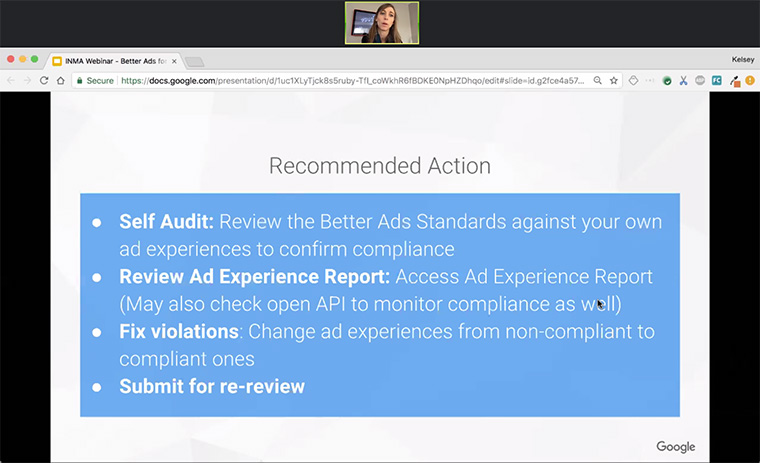This screenshot has width=760, height=463.
Task: Click the Kelsey profile button
Action: pyautogui.click(x=743, y=59)
